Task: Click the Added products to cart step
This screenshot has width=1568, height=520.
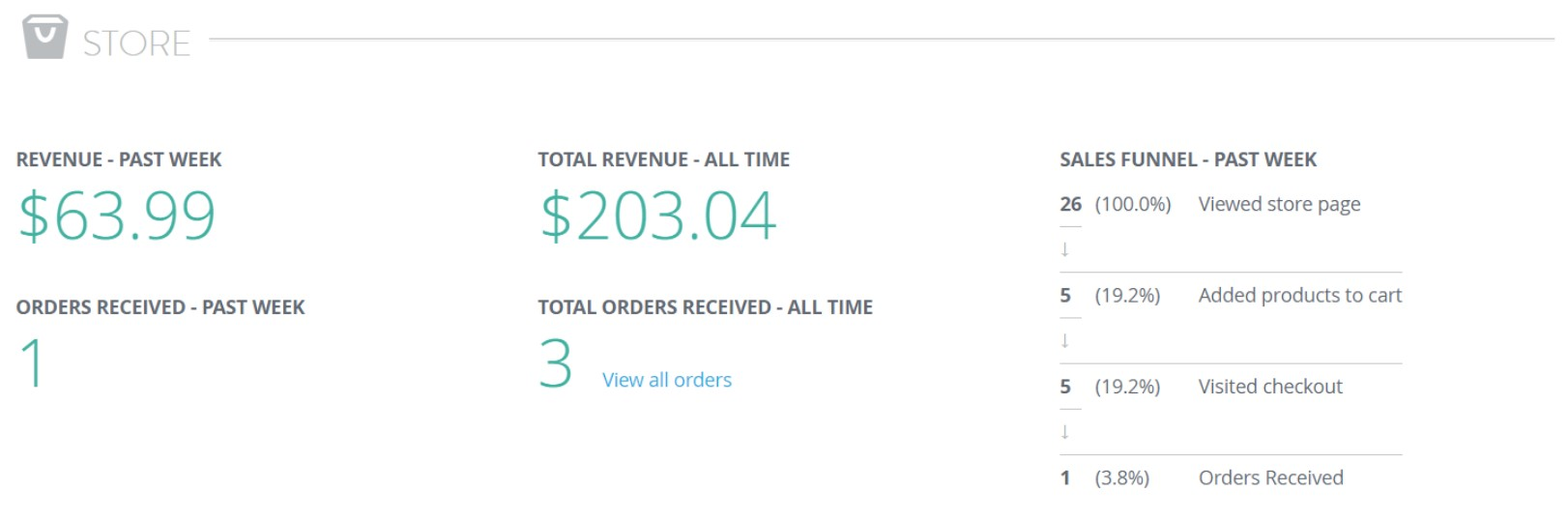Action: point(1299,296)
